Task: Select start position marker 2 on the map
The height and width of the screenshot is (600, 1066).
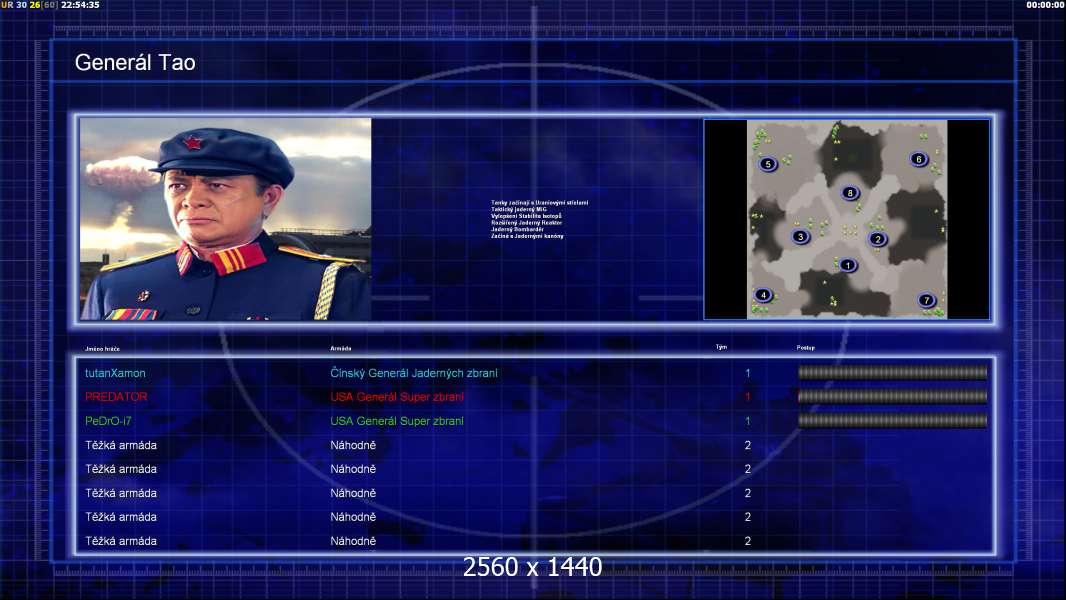Action: tap(878, 239)
